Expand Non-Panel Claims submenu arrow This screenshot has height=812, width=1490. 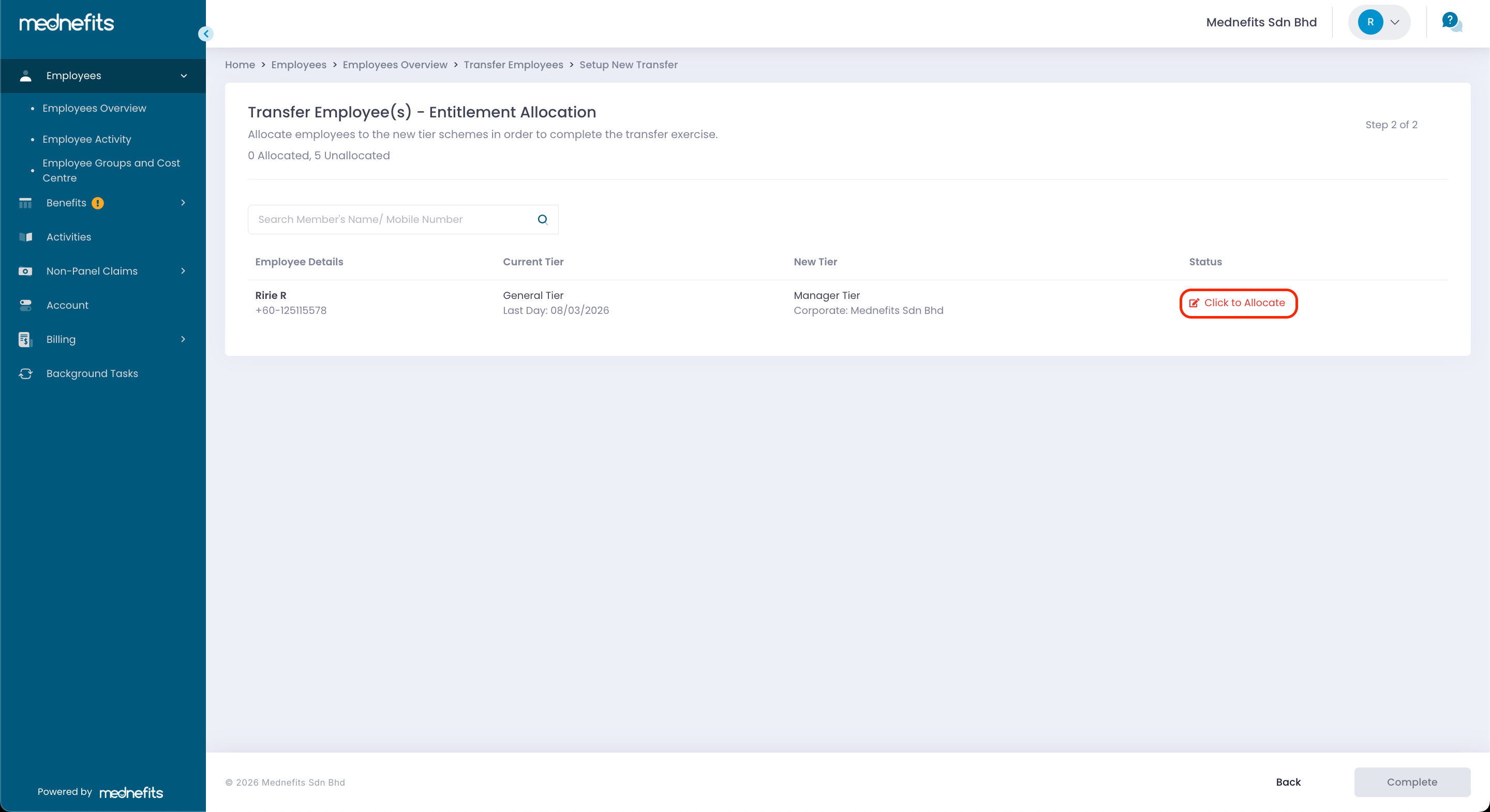pos(183,271)
